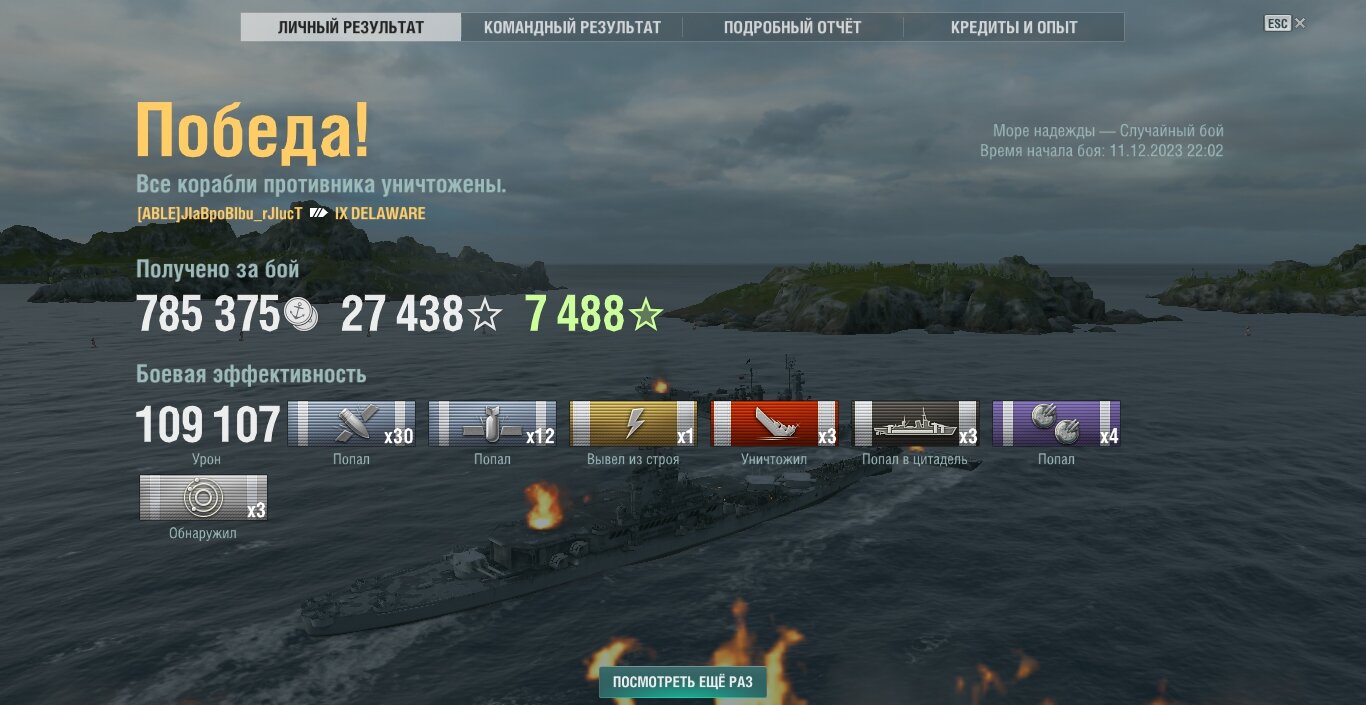
Task: Click the purple secondary hits ribbon
Action: pyautogui.click(x=1056, y=423)
